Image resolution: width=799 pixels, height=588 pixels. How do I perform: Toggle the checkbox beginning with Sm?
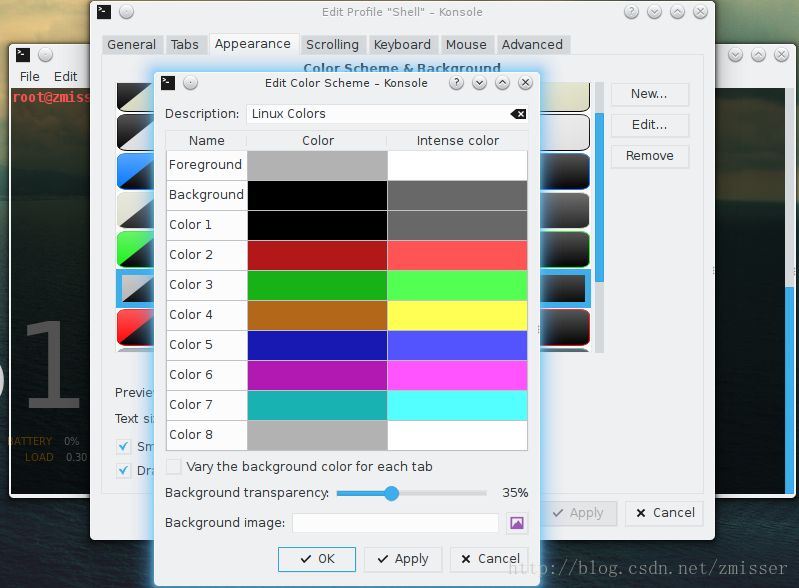tap(123, 447)
